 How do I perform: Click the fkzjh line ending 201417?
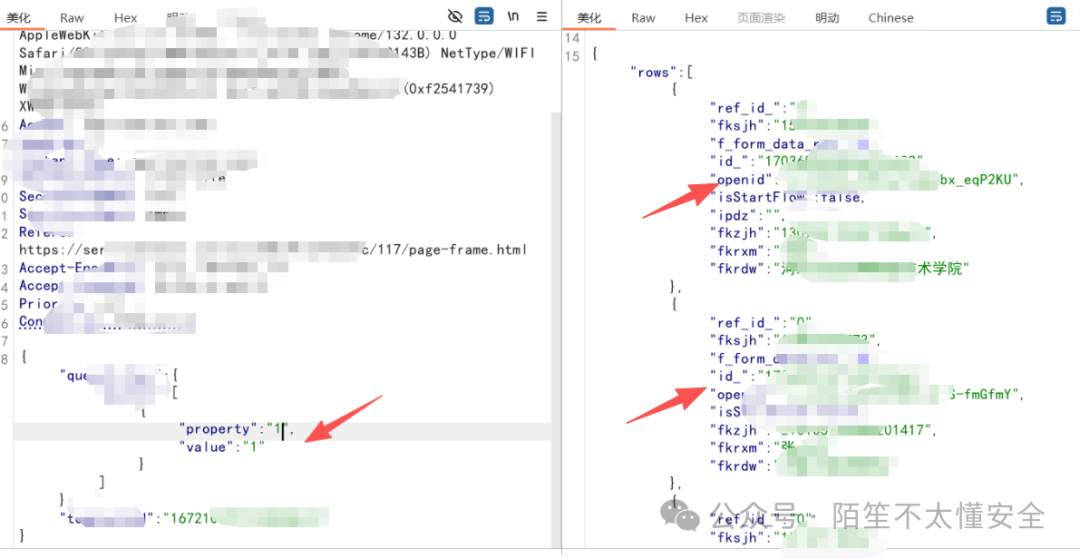(x=824, y=430)
